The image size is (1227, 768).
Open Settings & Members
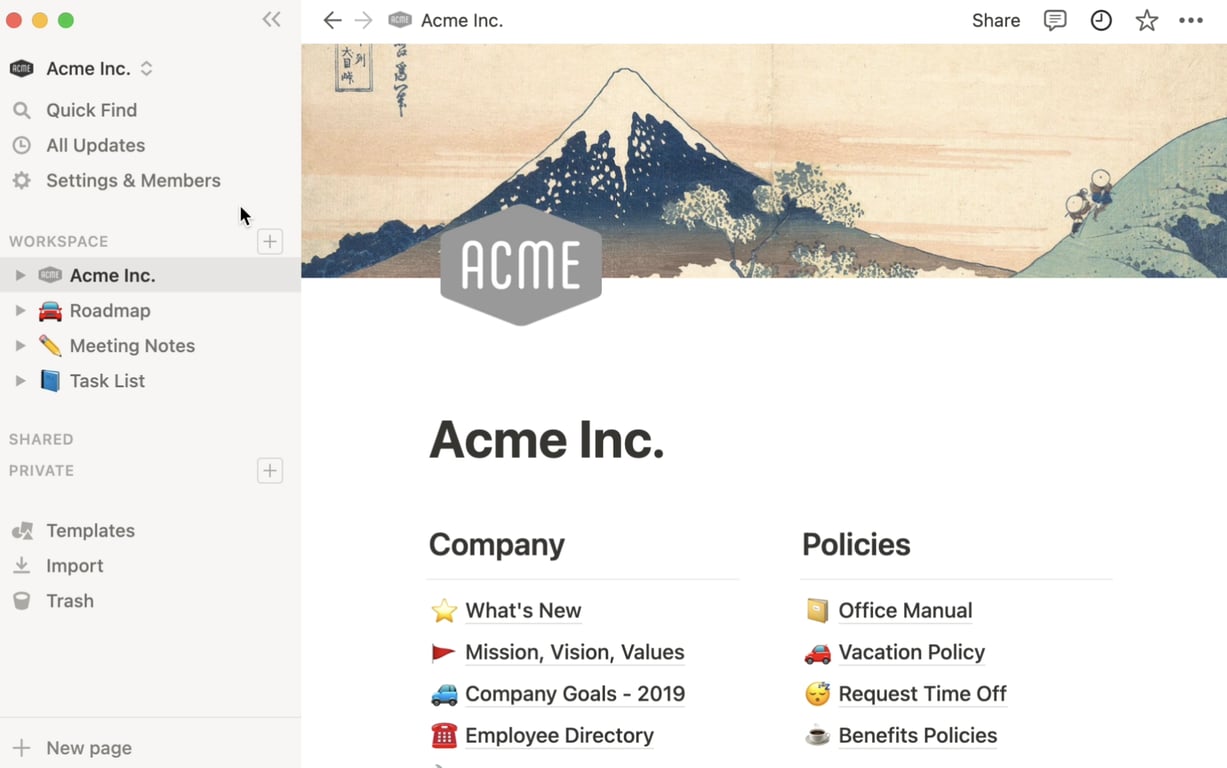tap(133, 181)
